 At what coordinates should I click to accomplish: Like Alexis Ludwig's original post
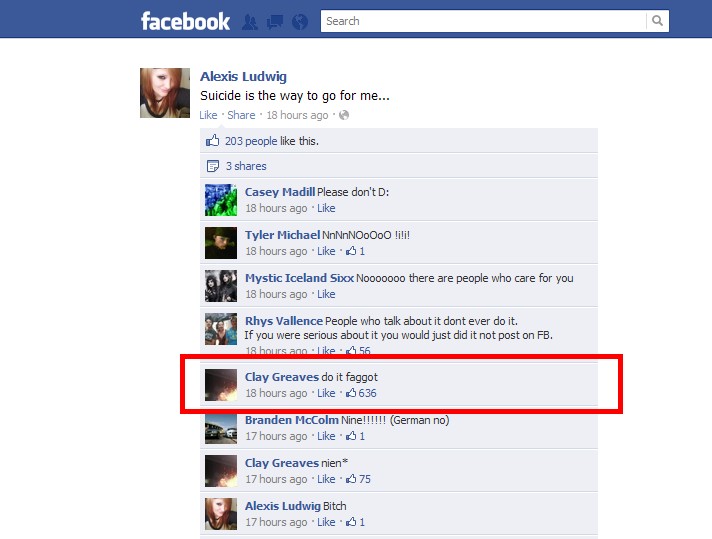coord(208,115)
